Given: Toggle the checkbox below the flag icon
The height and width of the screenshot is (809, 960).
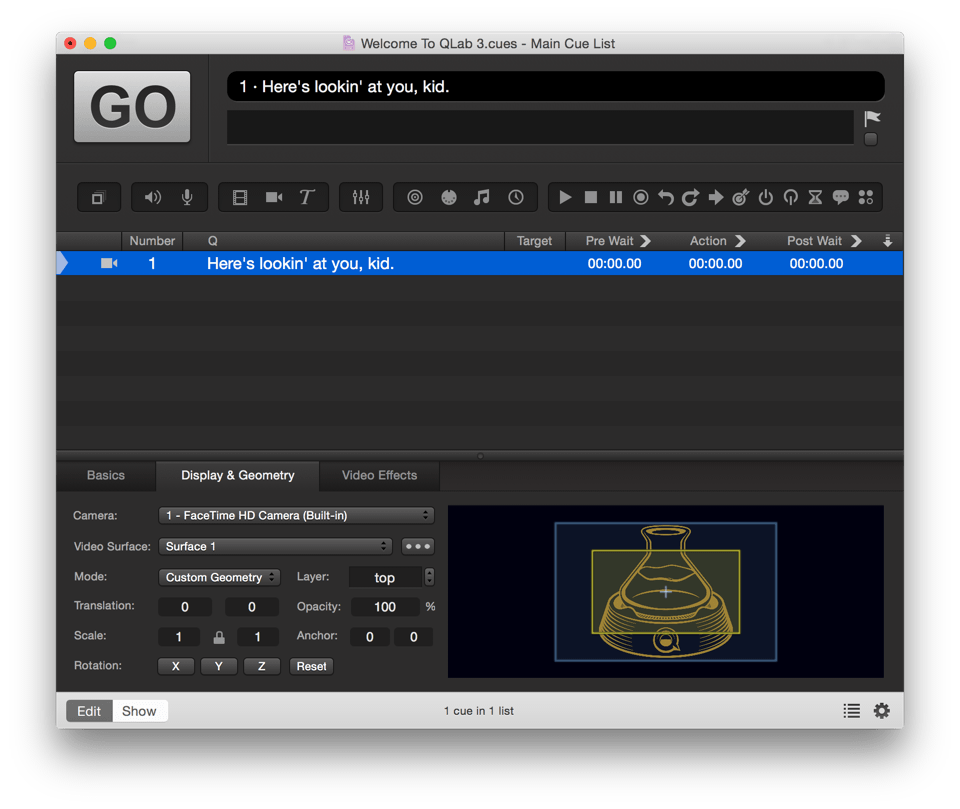Looking at the screenshot, I should 871,140.
